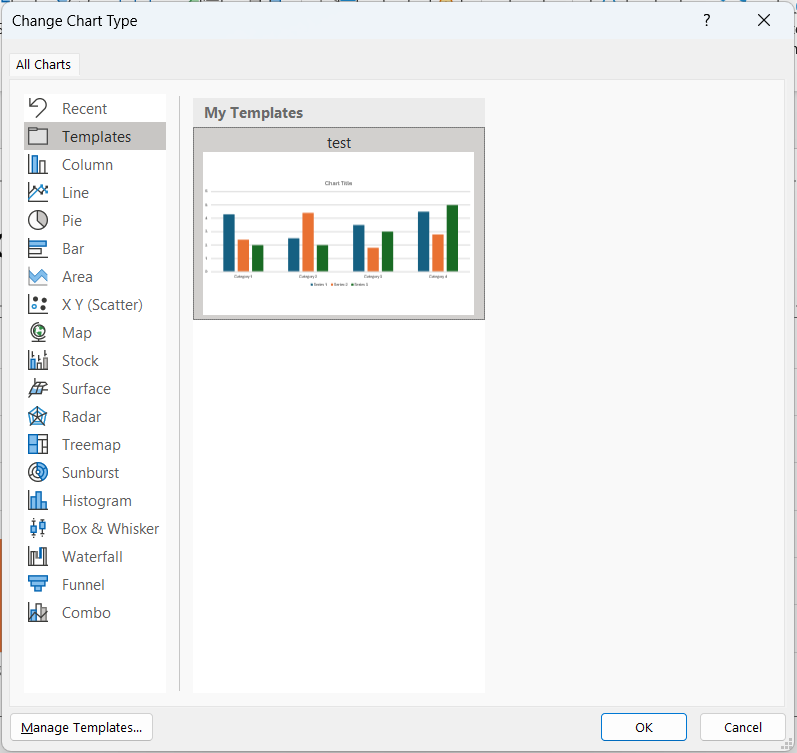This screenshot has height=753, width=797.
Task: Click the Combo chart icon
Action: [38, 612]
